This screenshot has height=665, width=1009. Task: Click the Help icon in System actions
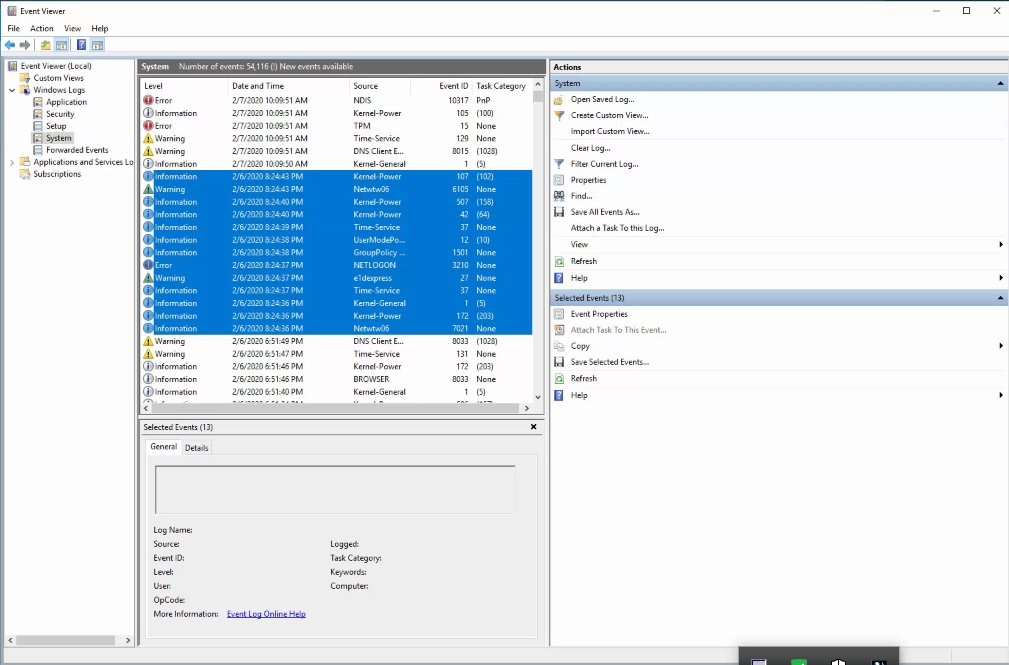pos(559,278)
